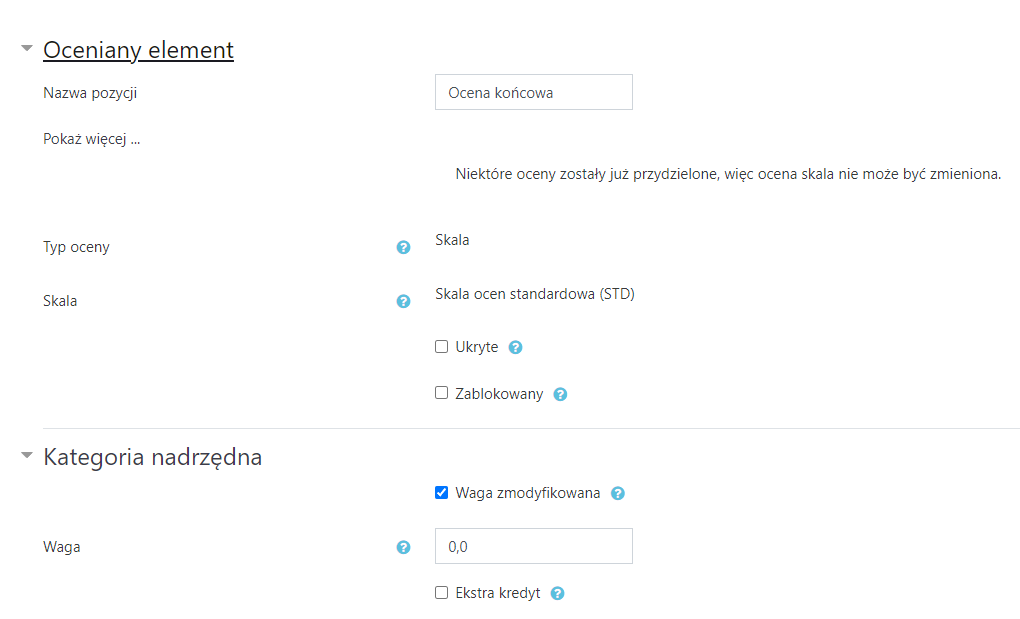Click into the Waga value field

tap(533, 546)
